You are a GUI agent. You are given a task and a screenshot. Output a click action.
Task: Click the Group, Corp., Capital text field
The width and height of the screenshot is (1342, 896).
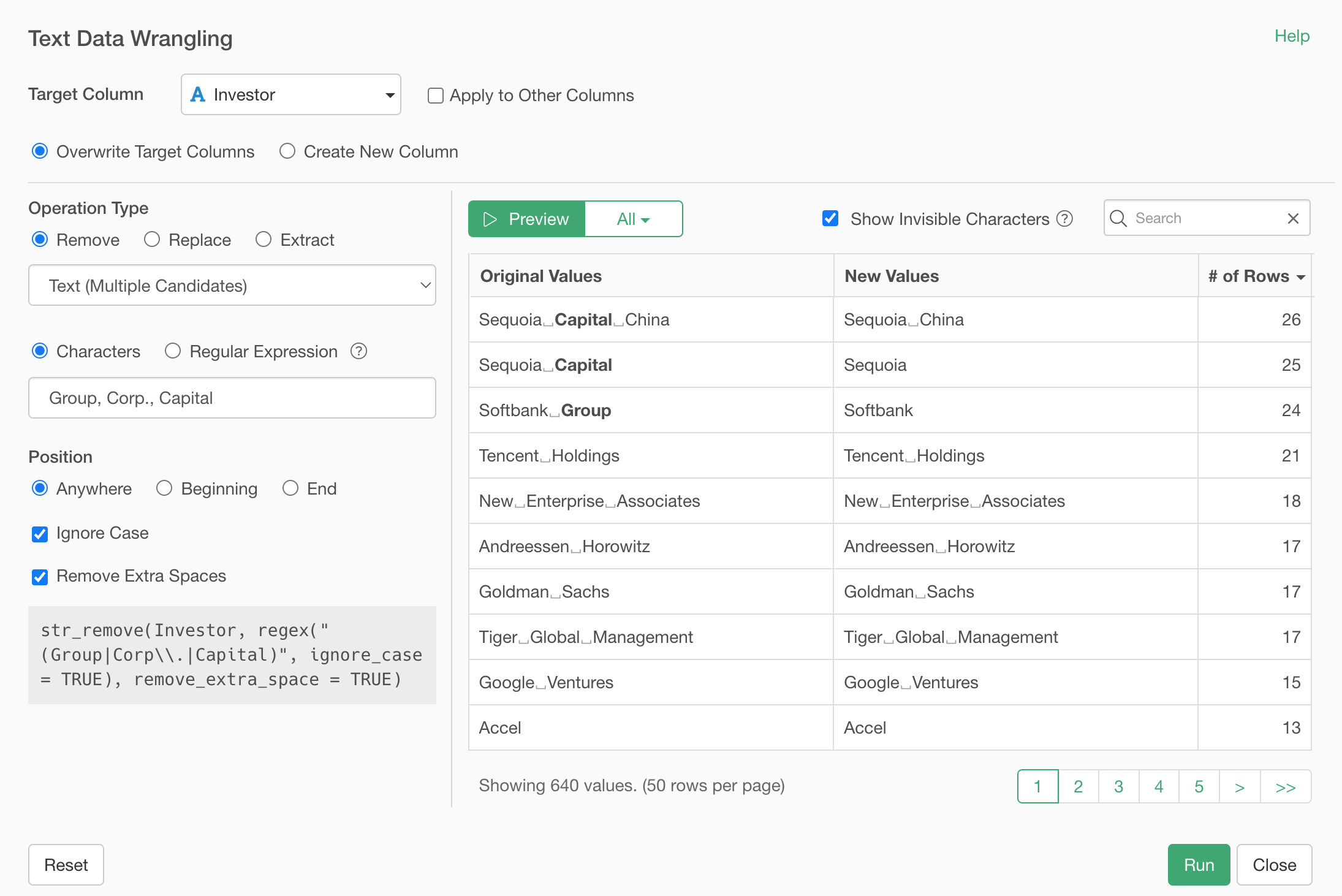pyautogui.click(x=232, y=398)
